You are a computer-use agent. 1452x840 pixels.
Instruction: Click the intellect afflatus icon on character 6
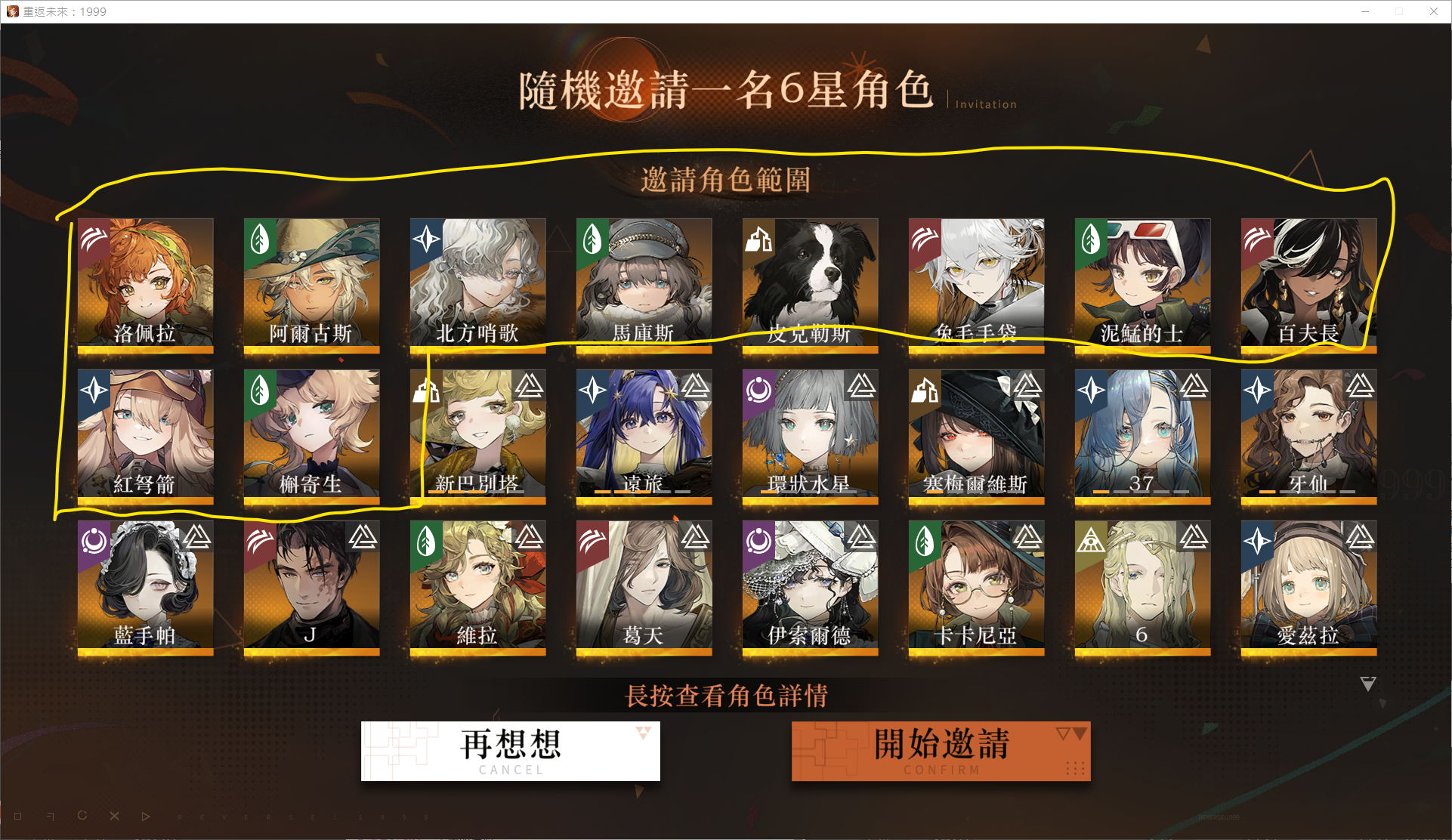click(x=1091, y=541)
